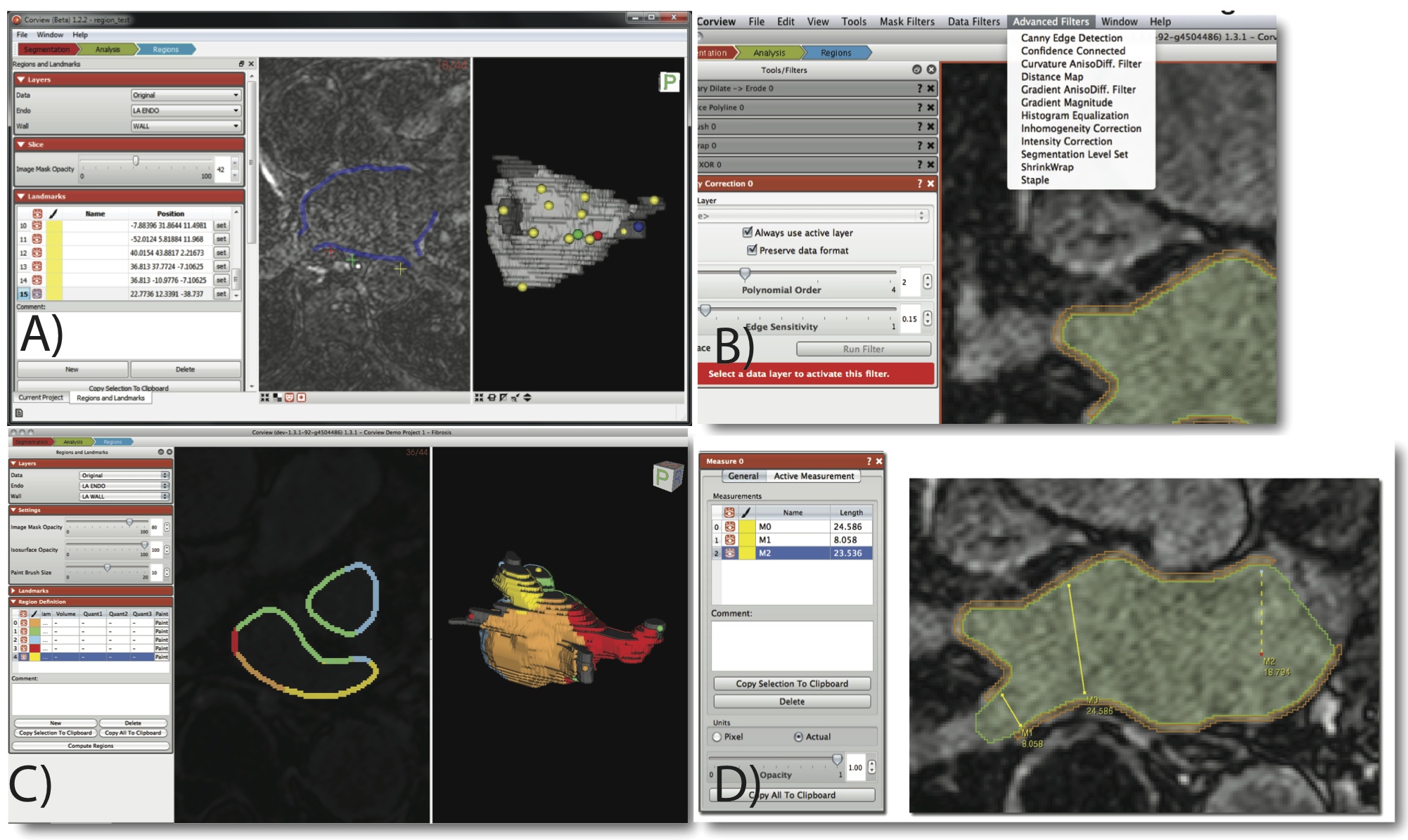Click the Delete button in Measure panel

tap(792, 702)
